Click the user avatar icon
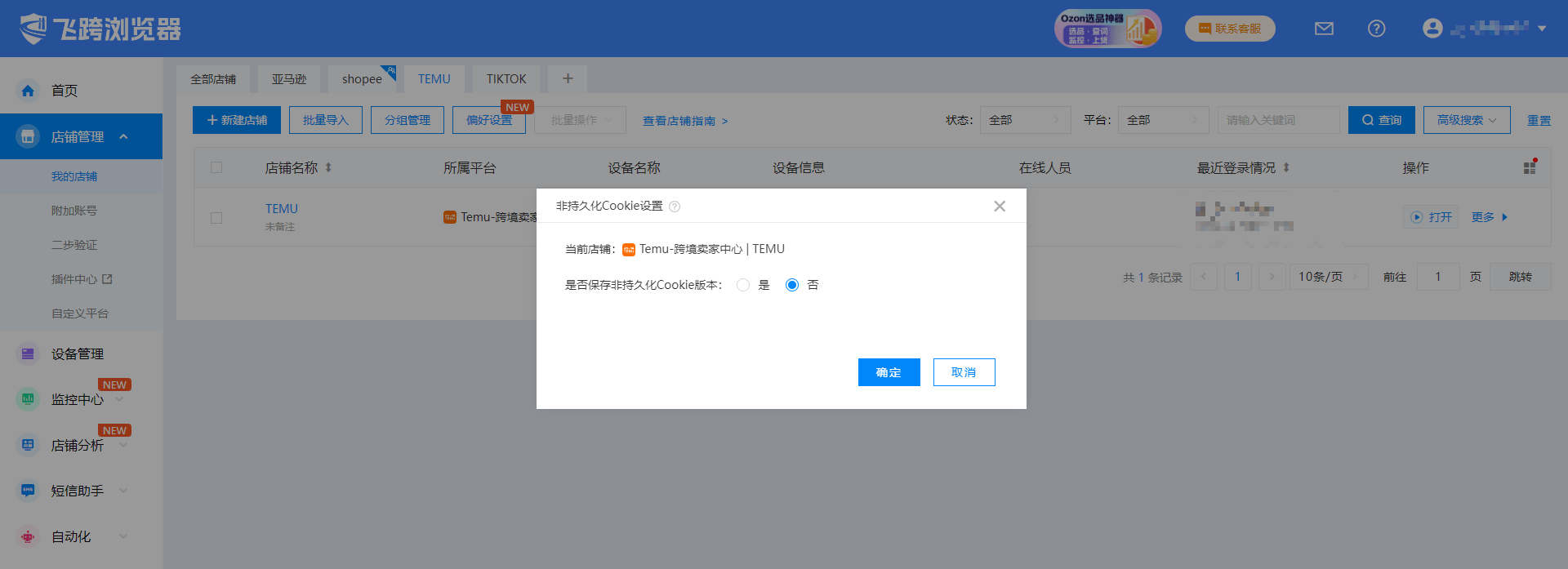1568x569 pixels. pyautogui.click(x=1432, y=29)
